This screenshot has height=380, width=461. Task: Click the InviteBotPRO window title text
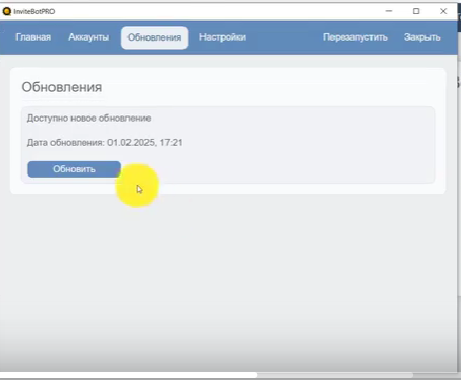[34, 11]
